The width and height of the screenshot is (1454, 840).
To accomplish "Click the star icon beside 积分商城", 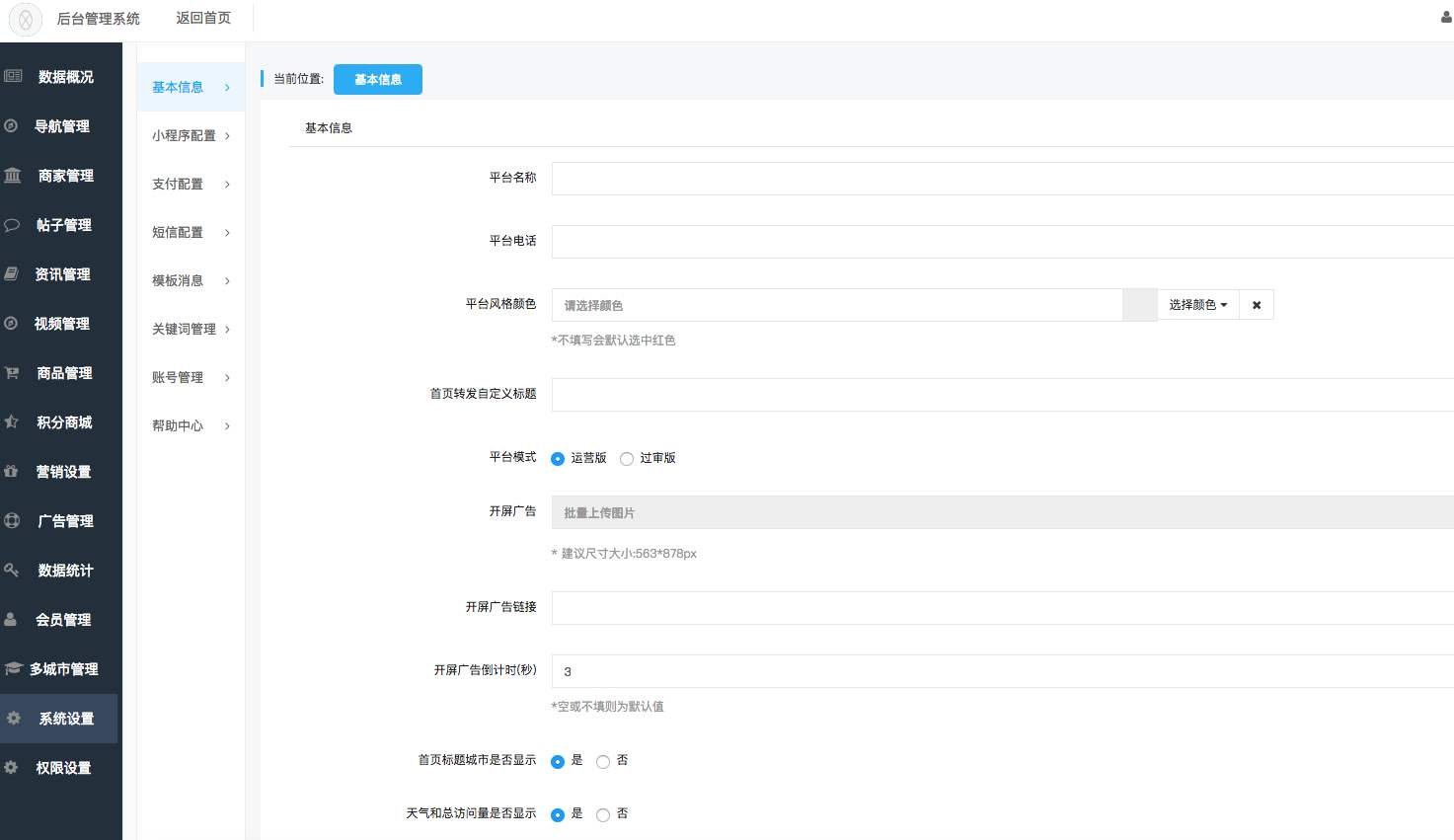I will [12, 422].
